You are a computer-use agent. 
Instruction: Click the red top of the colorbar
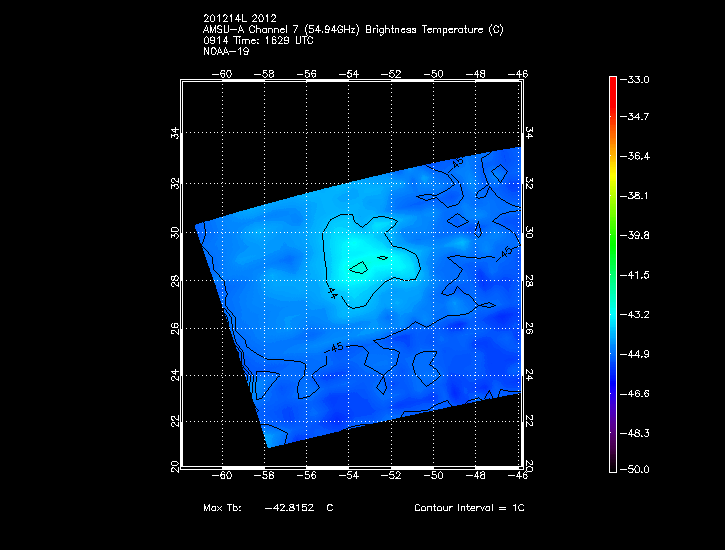(x=612, y=85)
